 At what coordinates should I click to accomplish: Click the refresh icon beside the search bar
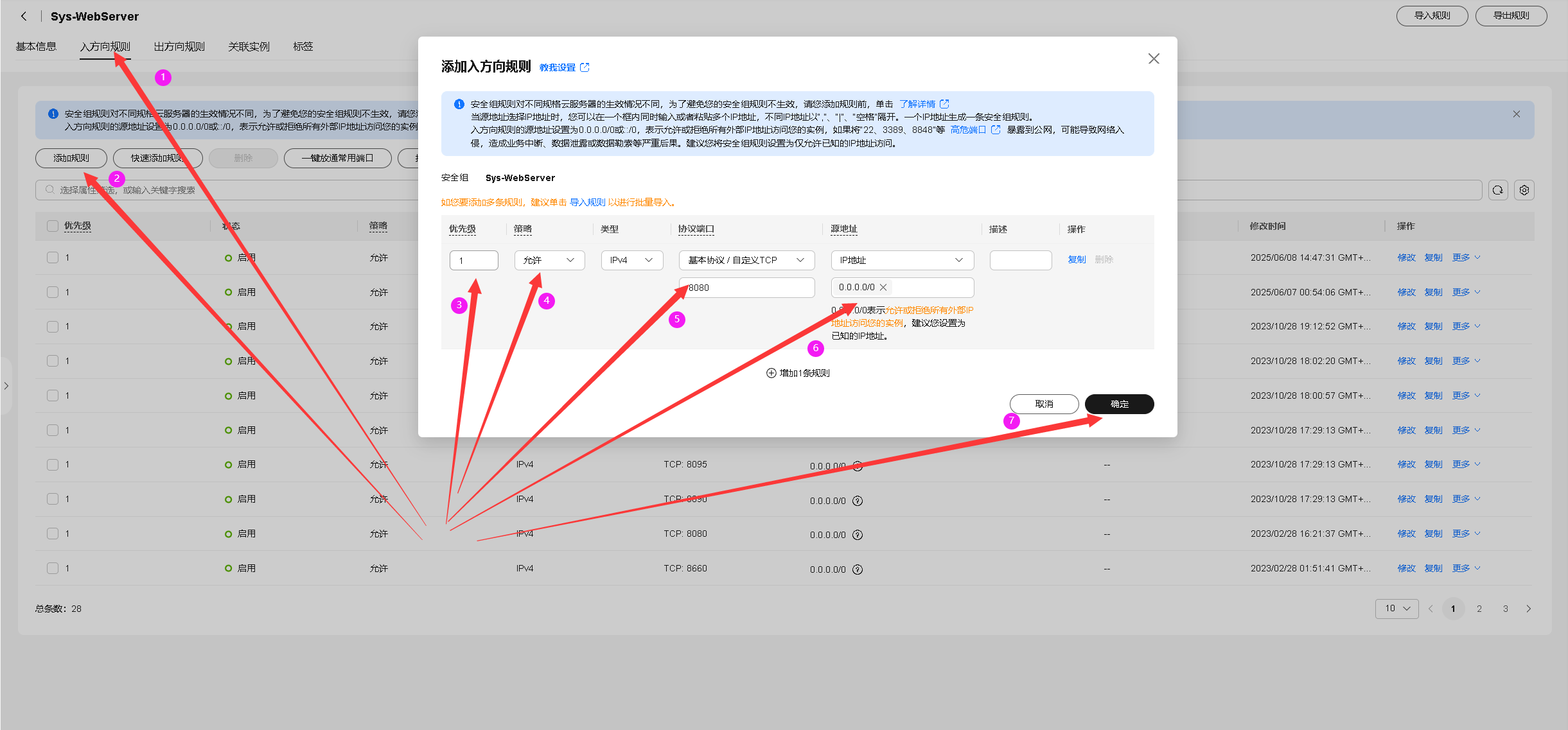[1498, 190]
